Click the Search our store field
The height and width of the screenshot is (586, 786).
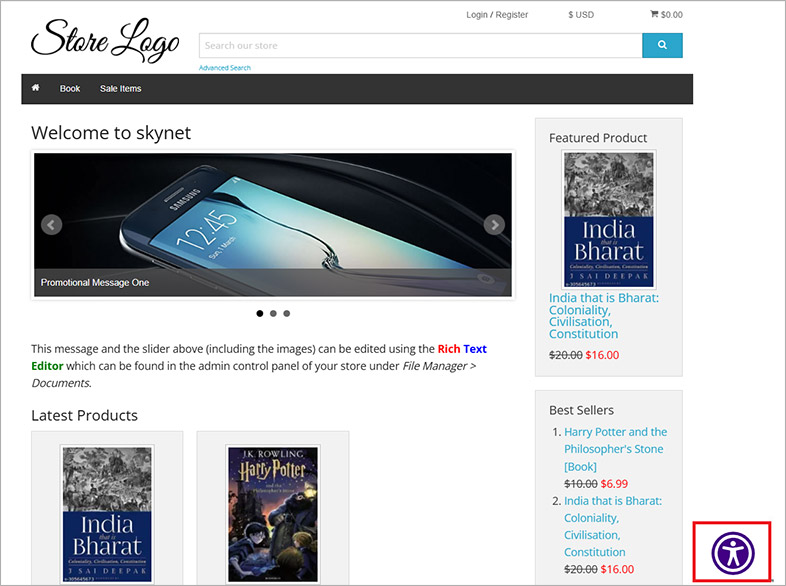click(x=421, y=46)
